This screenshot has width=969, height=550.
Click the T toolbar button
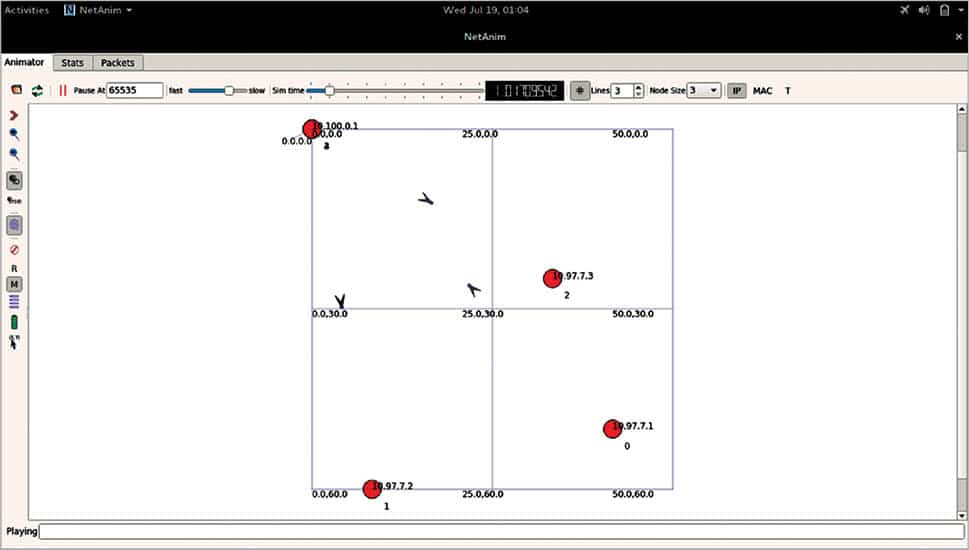(787, 91)
